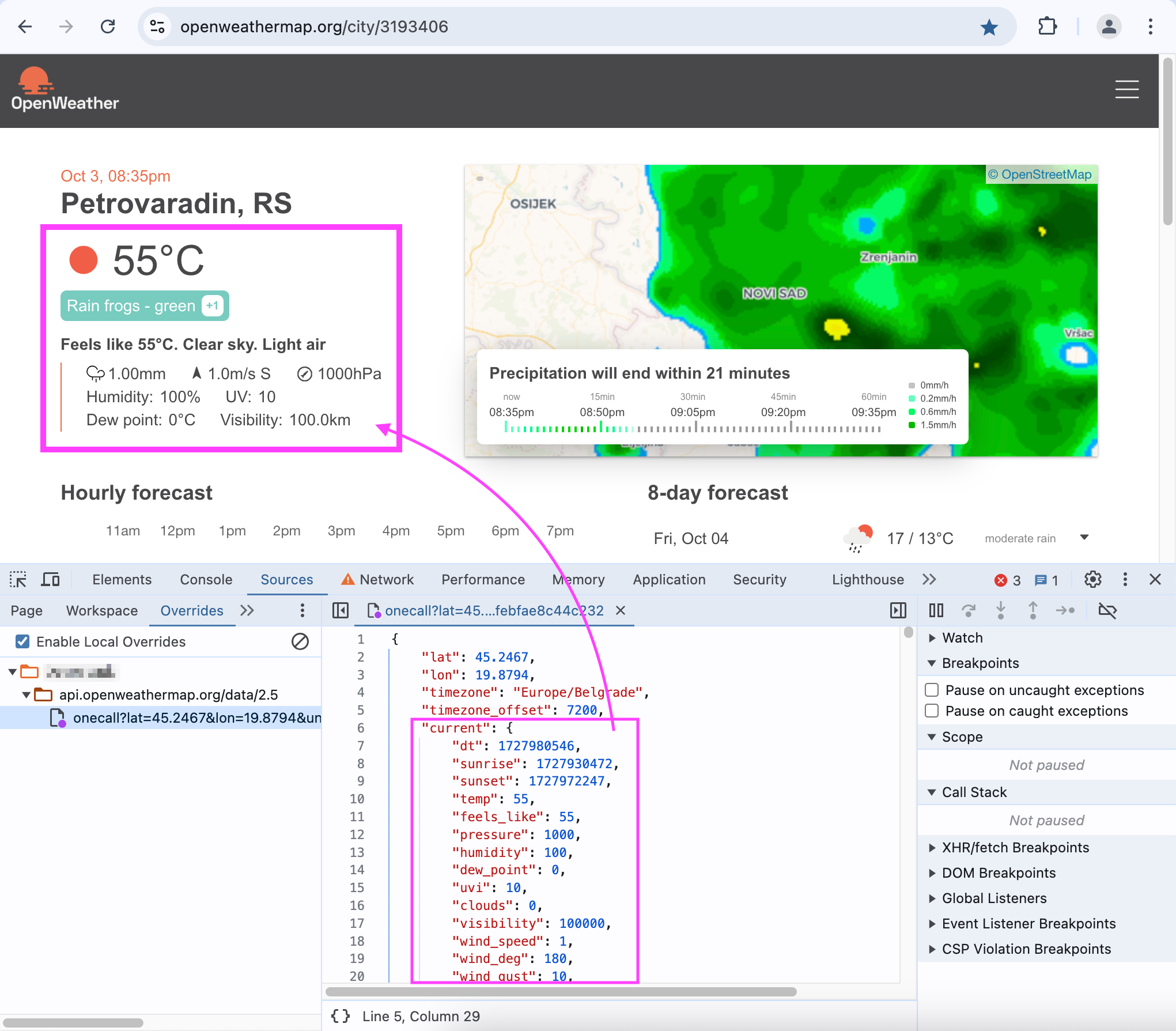Screen dimensions: 1176x1031
Task: Expand DOM Breakpoints
Action: pos(932,873)
